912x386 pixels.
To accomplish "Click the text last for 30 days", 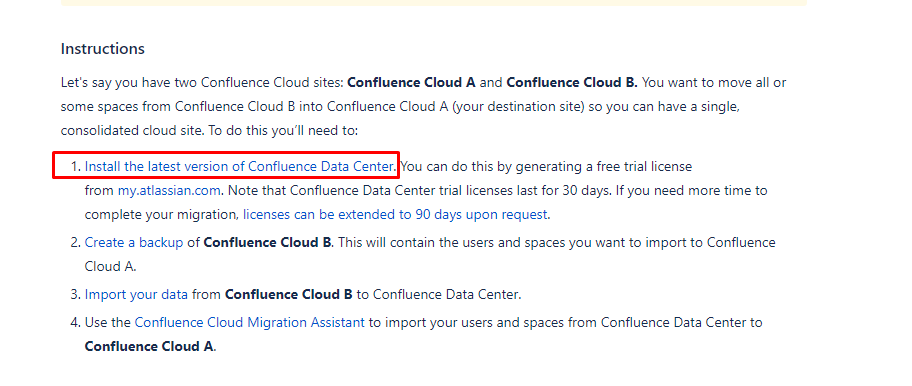I will [569, 191].
